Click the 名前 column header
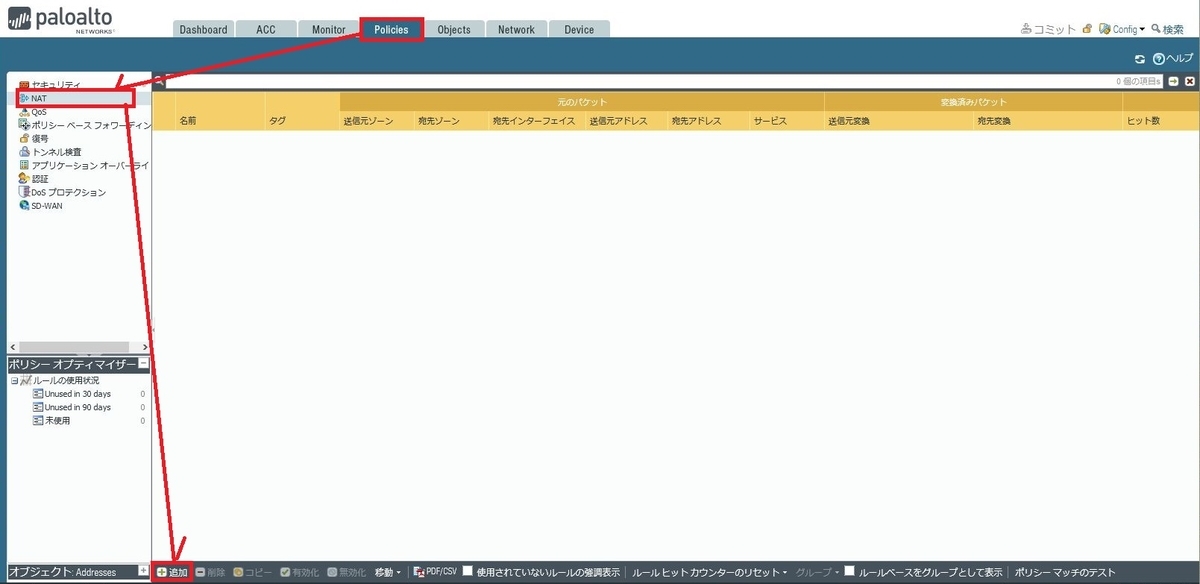The width and height of the screenshot is (1200, 584). (x=220, y=120)
